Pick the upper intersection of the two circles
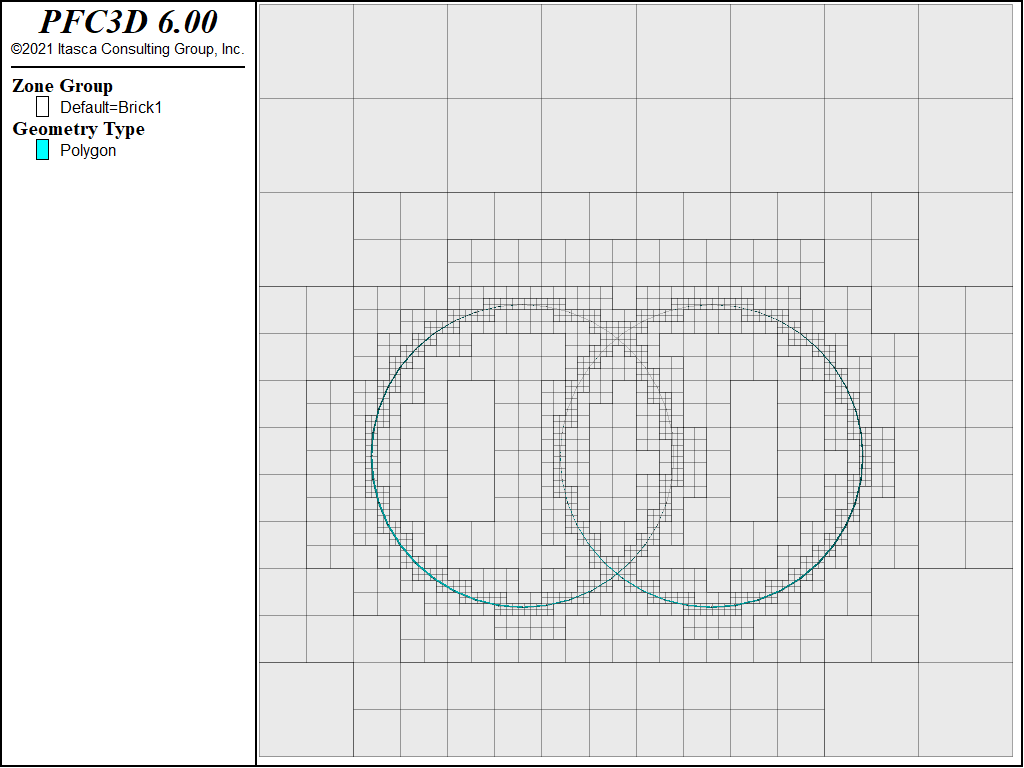1024x768 pixels. [617, 338]
